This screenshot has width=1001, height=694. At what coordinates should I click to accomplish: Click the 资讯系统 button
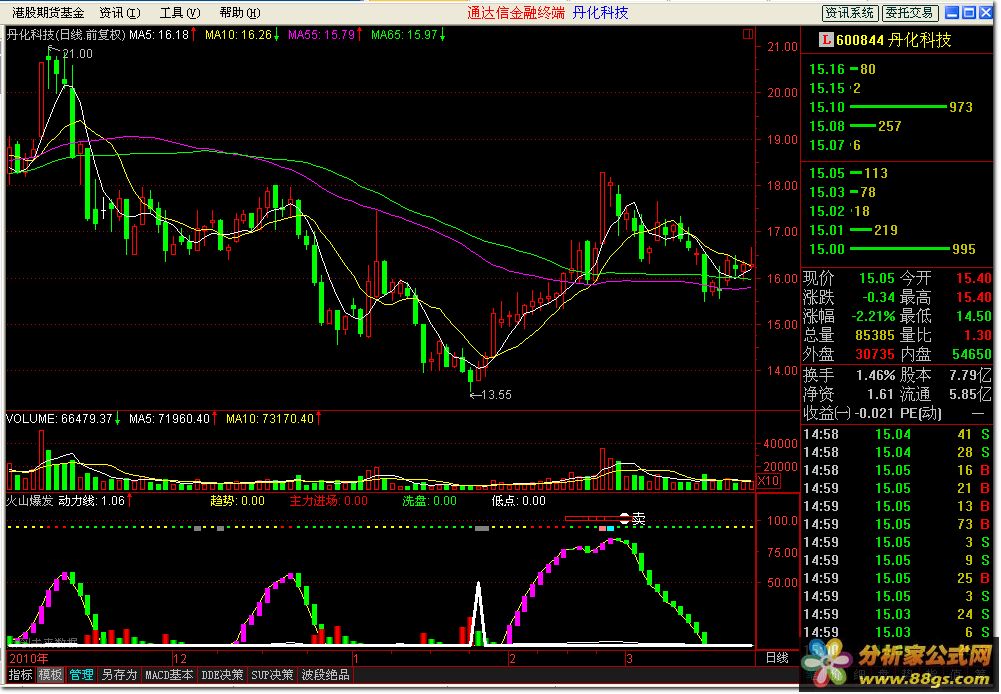point(850,13)
